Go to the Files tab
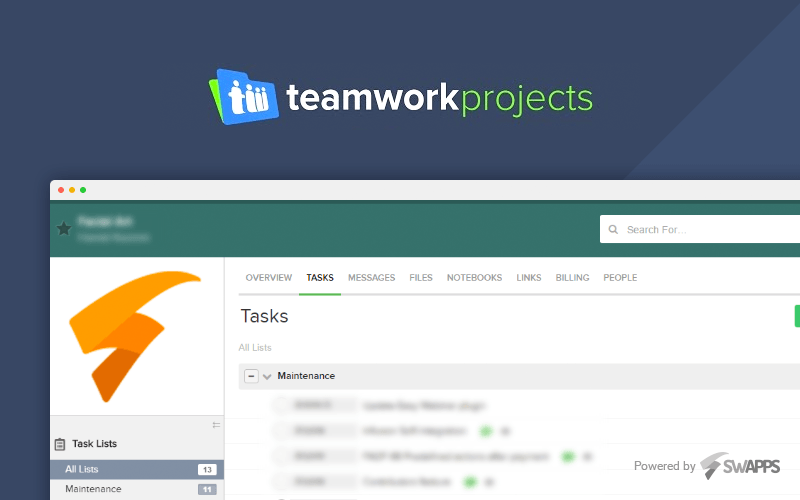Viewport: 800px width, 500px height. click(x=421, y=278)
